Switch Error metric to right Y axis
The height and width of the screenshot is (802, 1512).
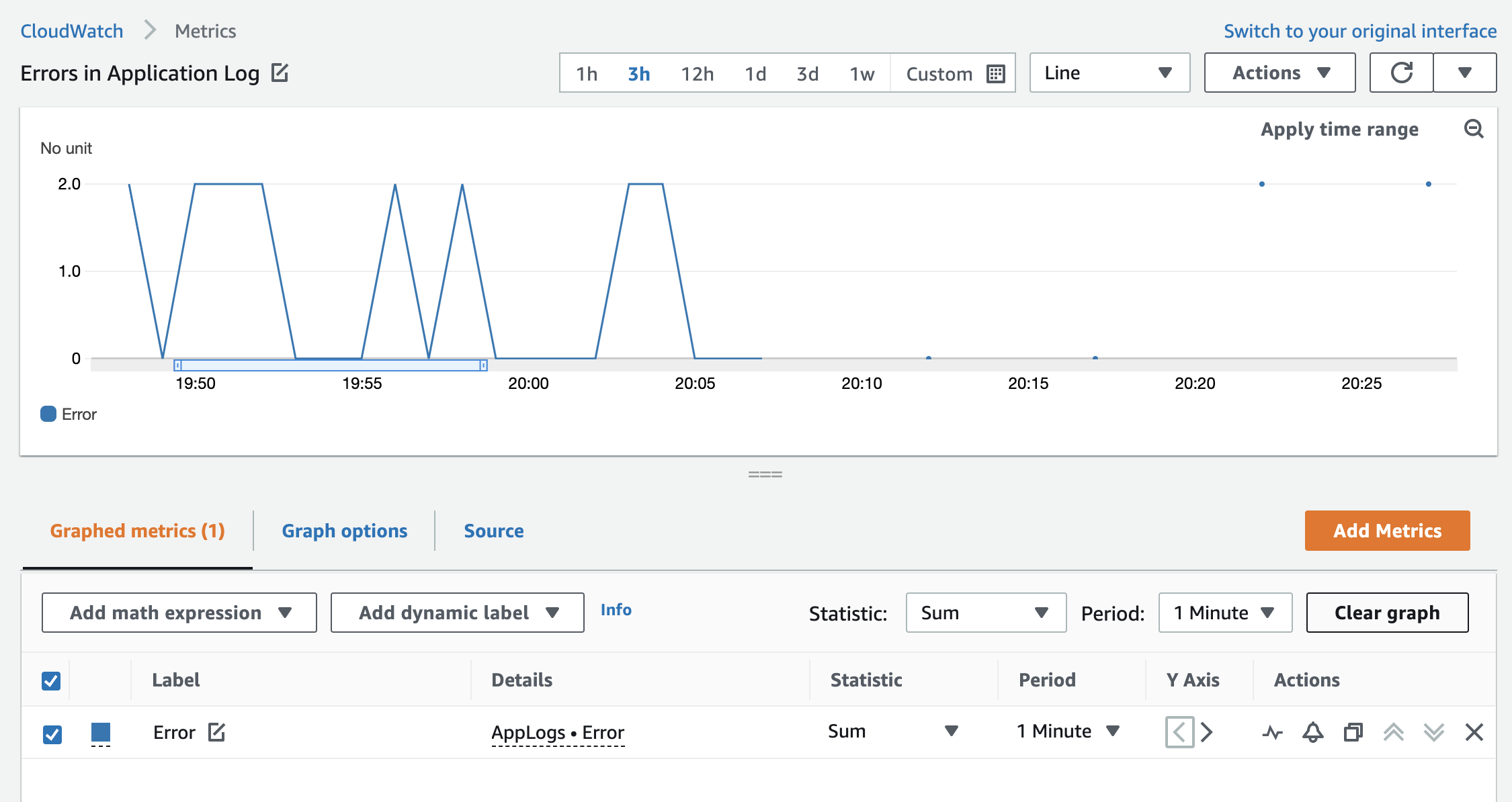point(1207,731)
